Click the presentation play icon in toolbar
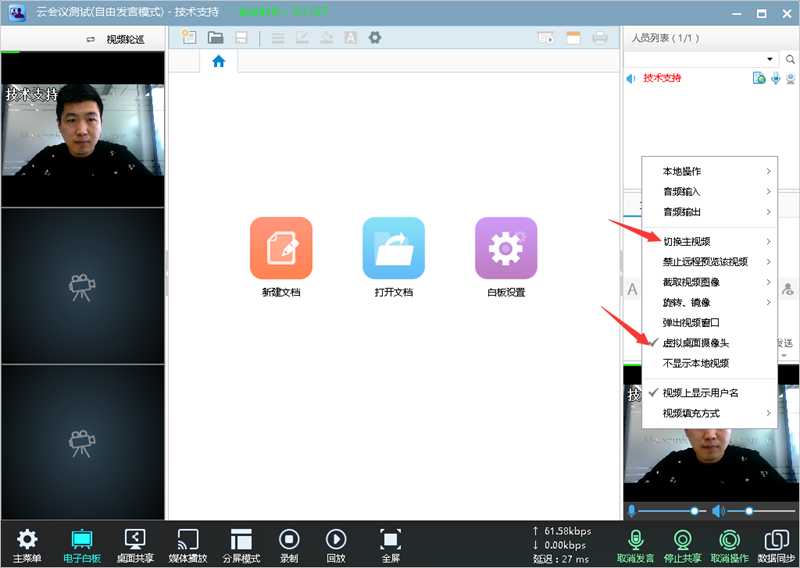The image size is (800, 568). pyautogui.click(x=546, y=38)
